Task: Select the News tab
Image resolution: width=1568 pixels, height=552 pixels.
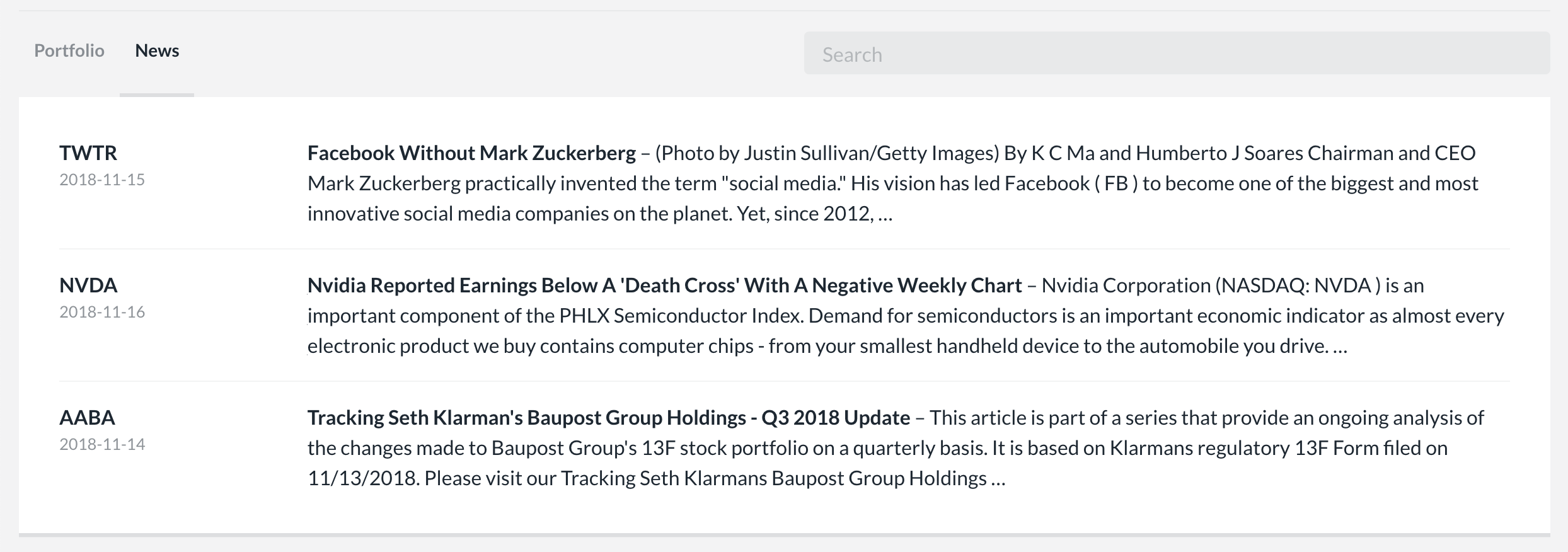Action: [157, 51]
